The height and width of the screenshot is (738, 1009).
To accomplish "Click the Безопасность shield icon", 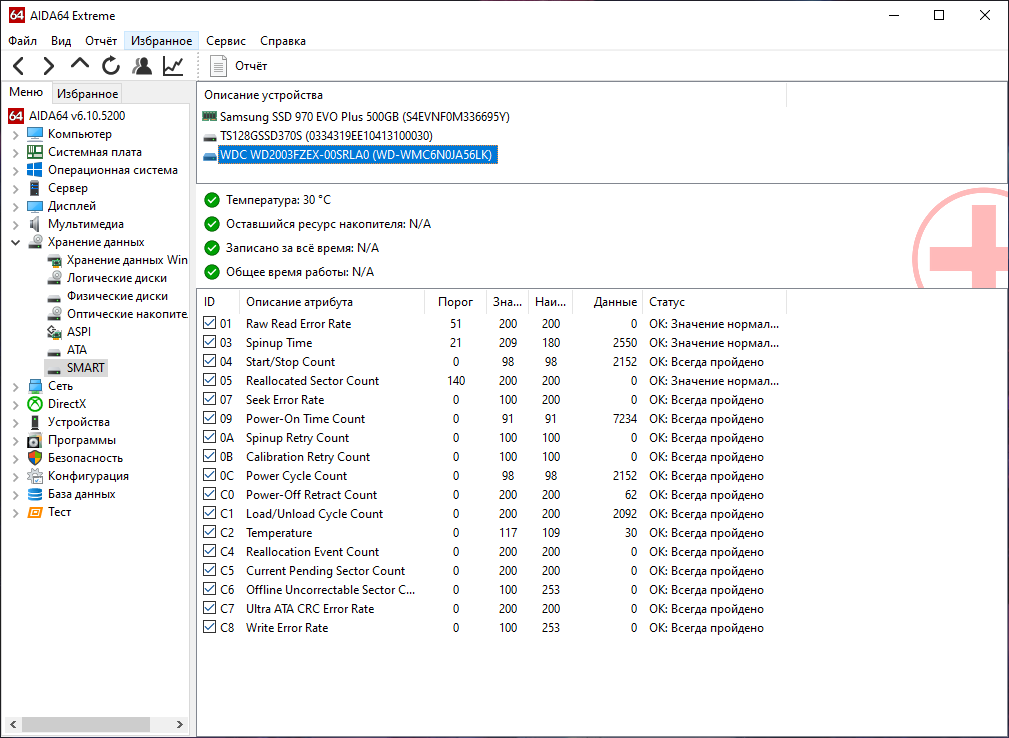I will tap(35, 458).
